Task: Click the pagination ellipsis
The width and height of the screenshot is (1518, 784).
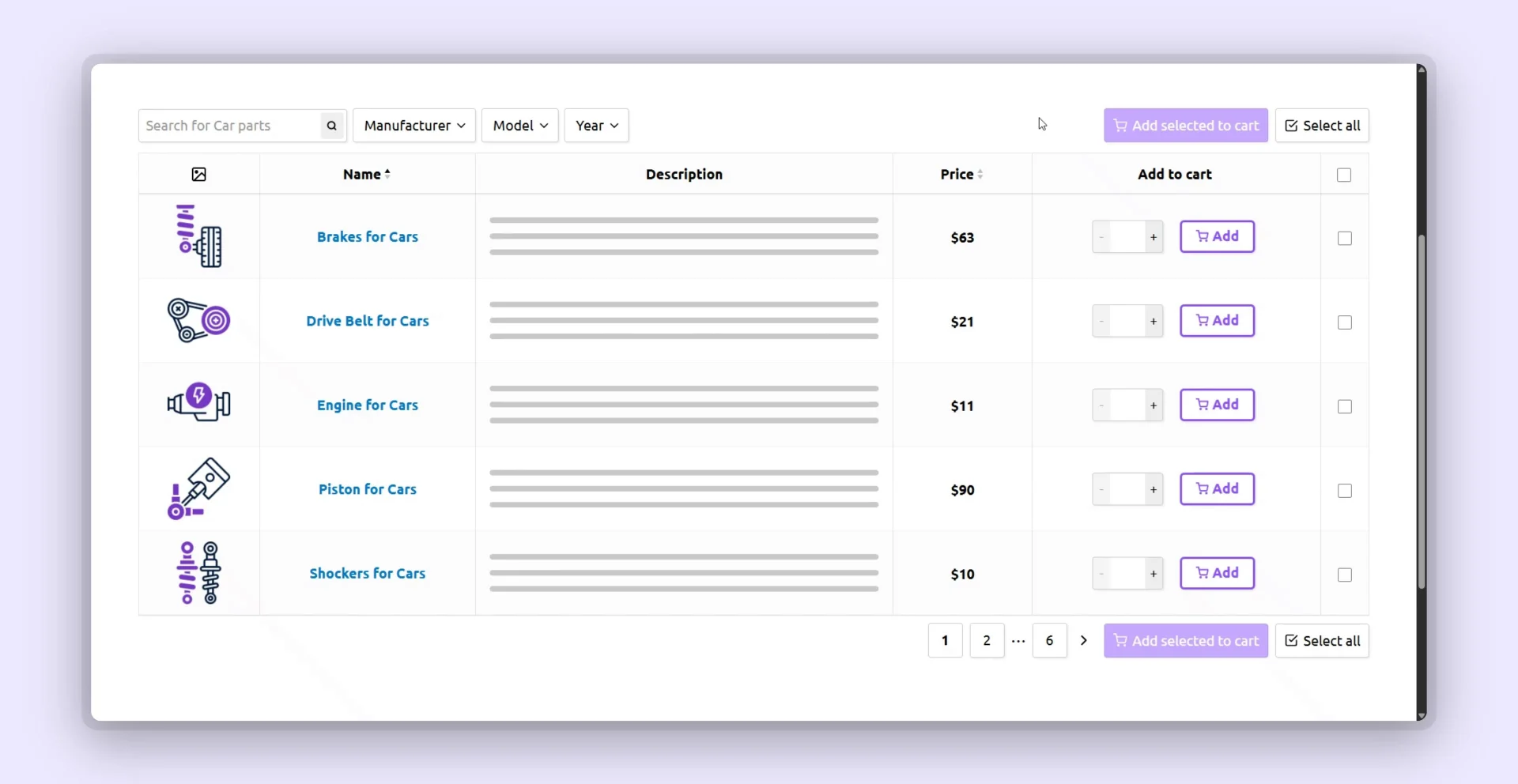Action: [1018, 641]
